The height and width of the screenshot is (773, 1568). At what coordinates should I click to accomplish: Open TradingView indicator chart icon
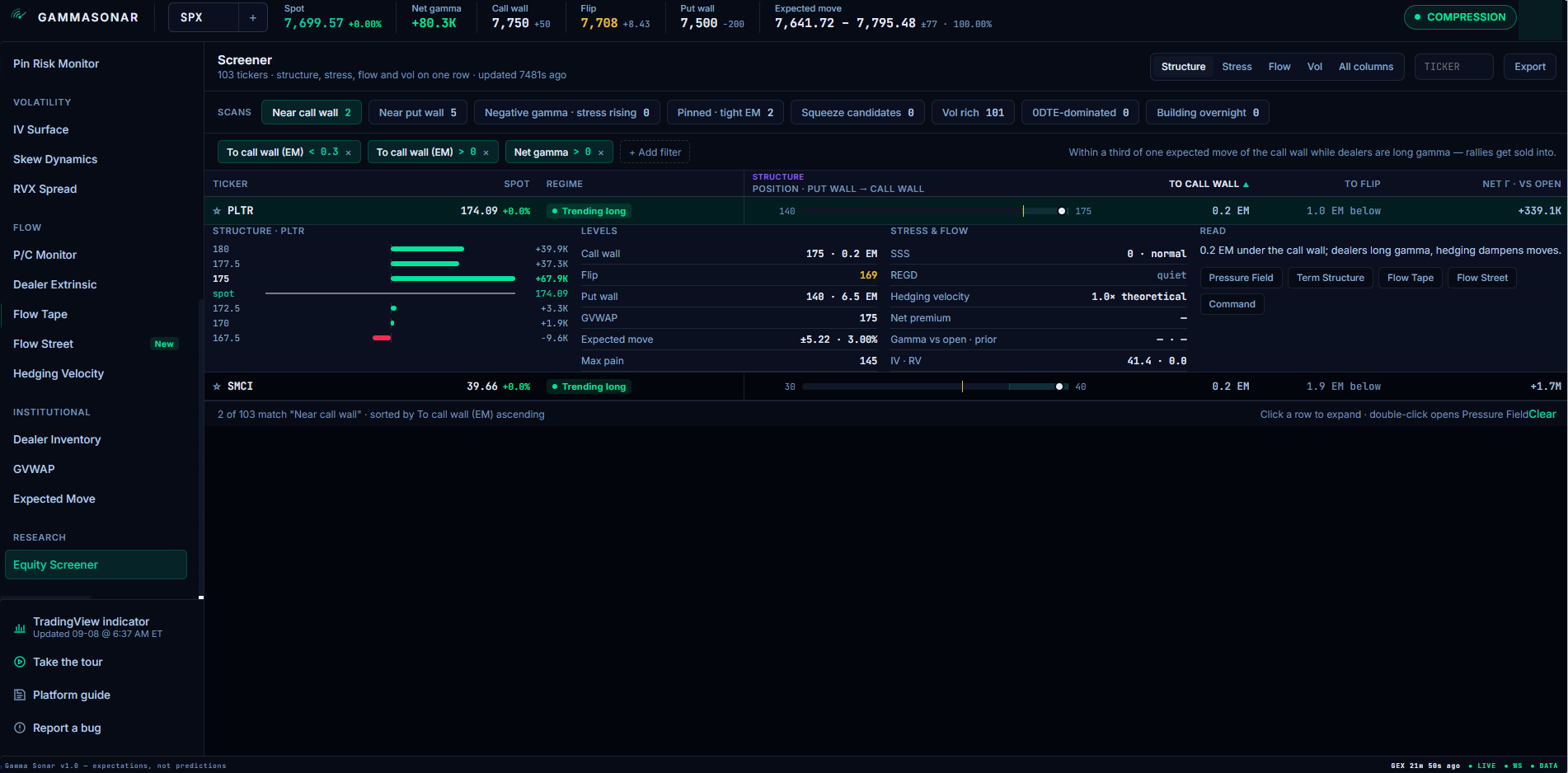[20, 628]
